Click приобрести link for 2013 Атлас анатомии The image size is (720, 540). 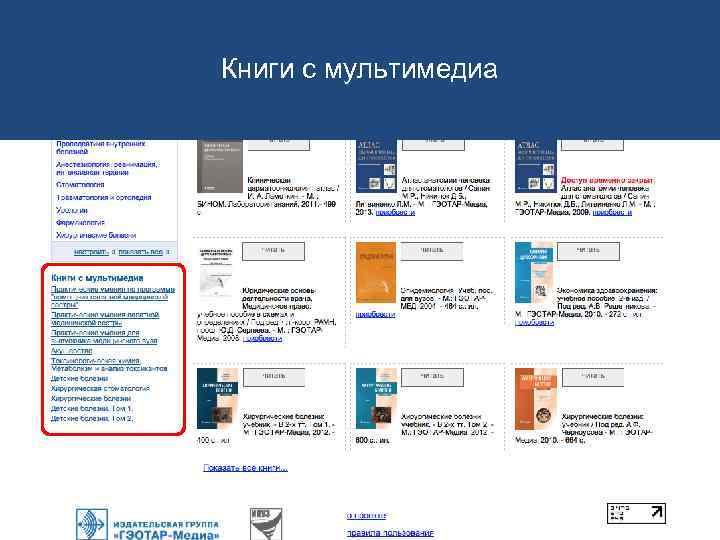coord(395,212)
